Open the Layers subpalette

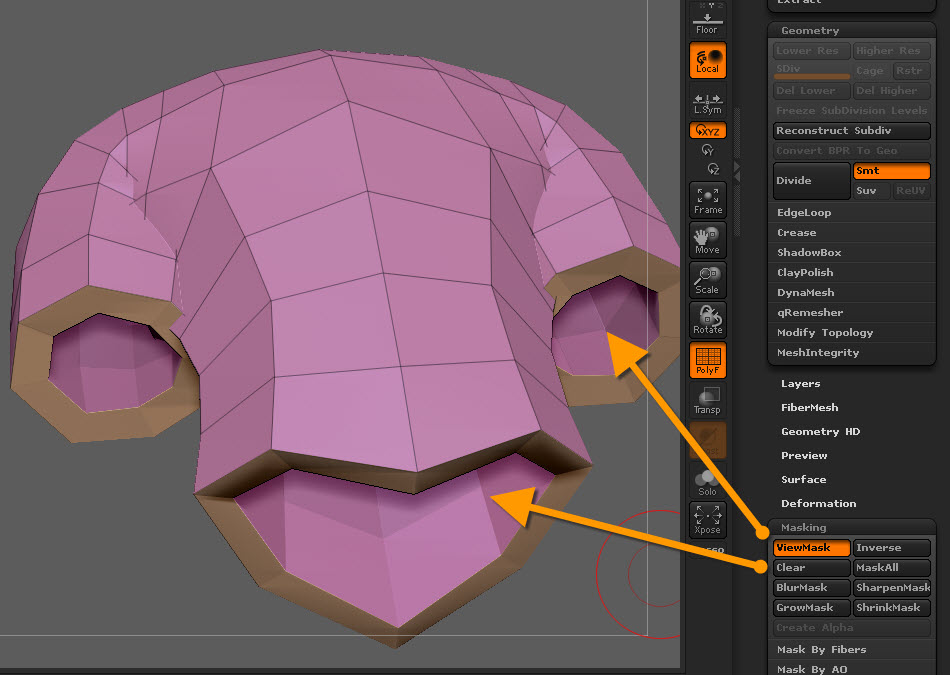coord(800,384)
